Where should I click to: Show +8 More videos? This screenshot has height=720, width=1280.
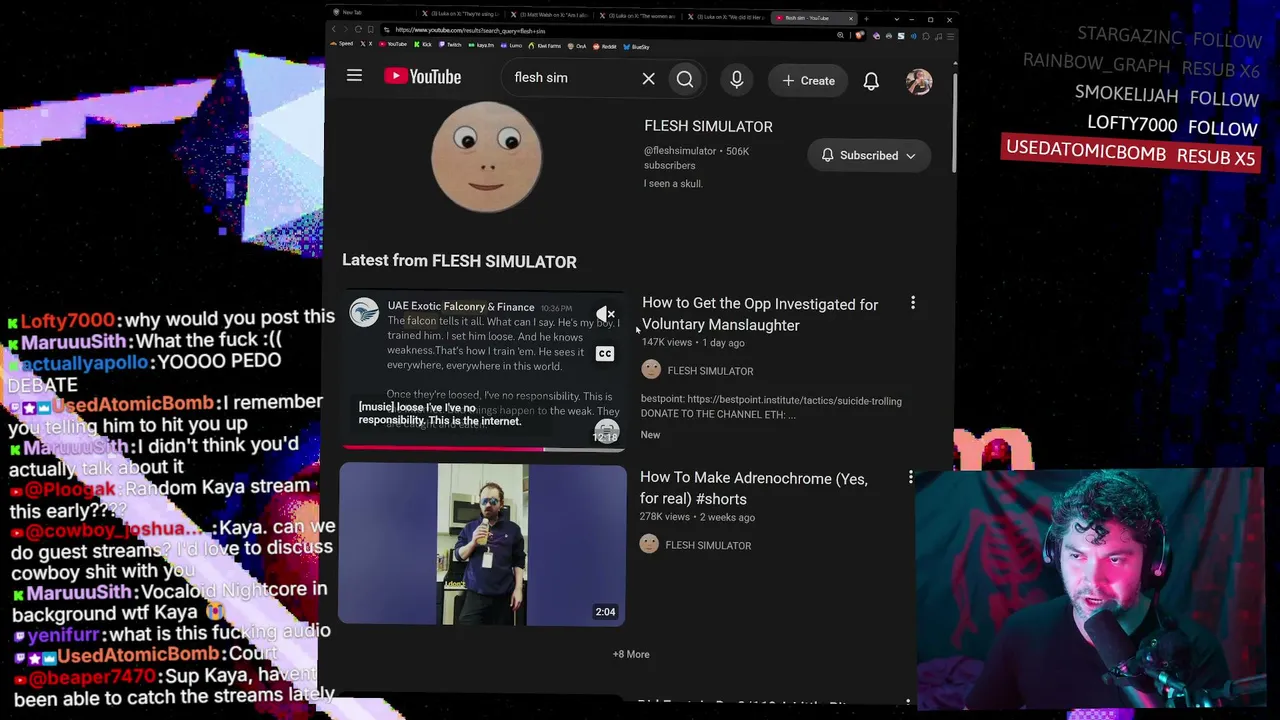point(631,654)
